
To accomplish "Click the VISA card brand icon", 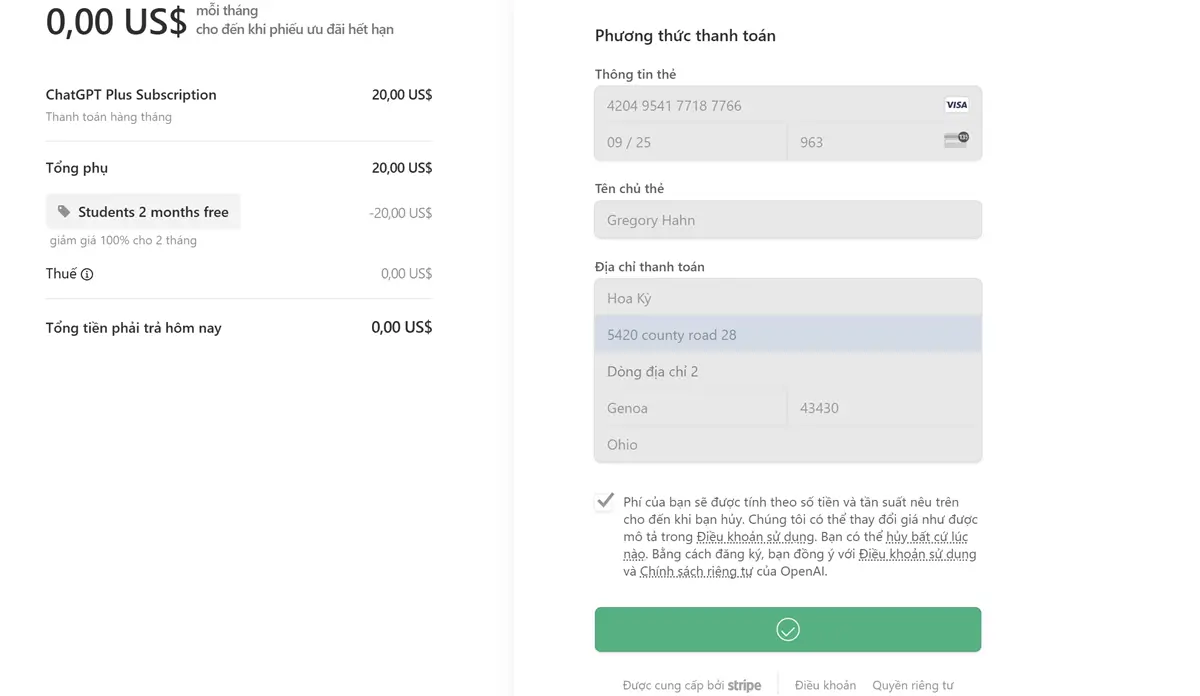I will pyautogui.click(x=956, y=105).
